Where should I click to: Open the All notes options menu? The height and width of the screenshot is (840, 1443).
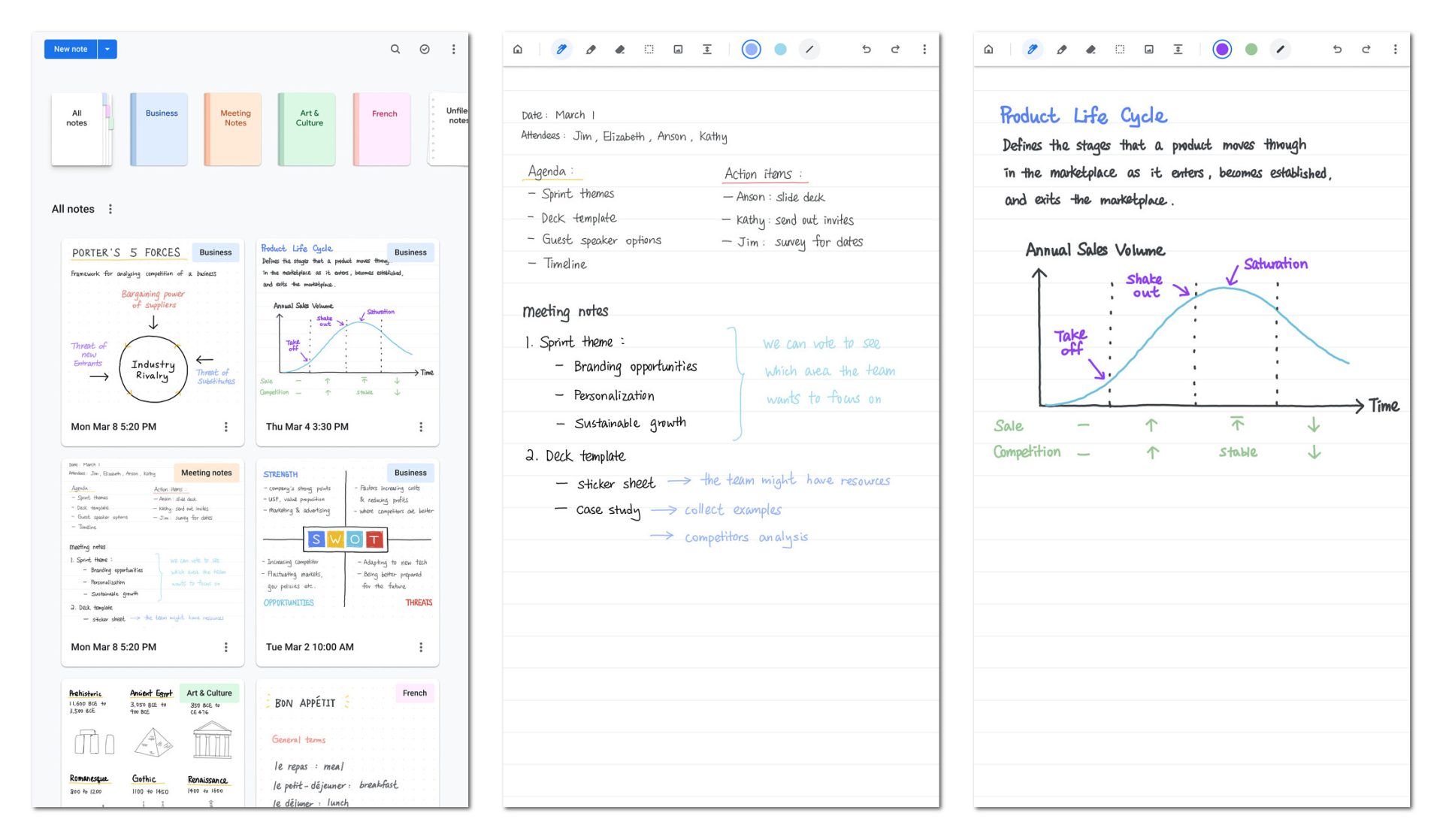click(x=110, y=209)
